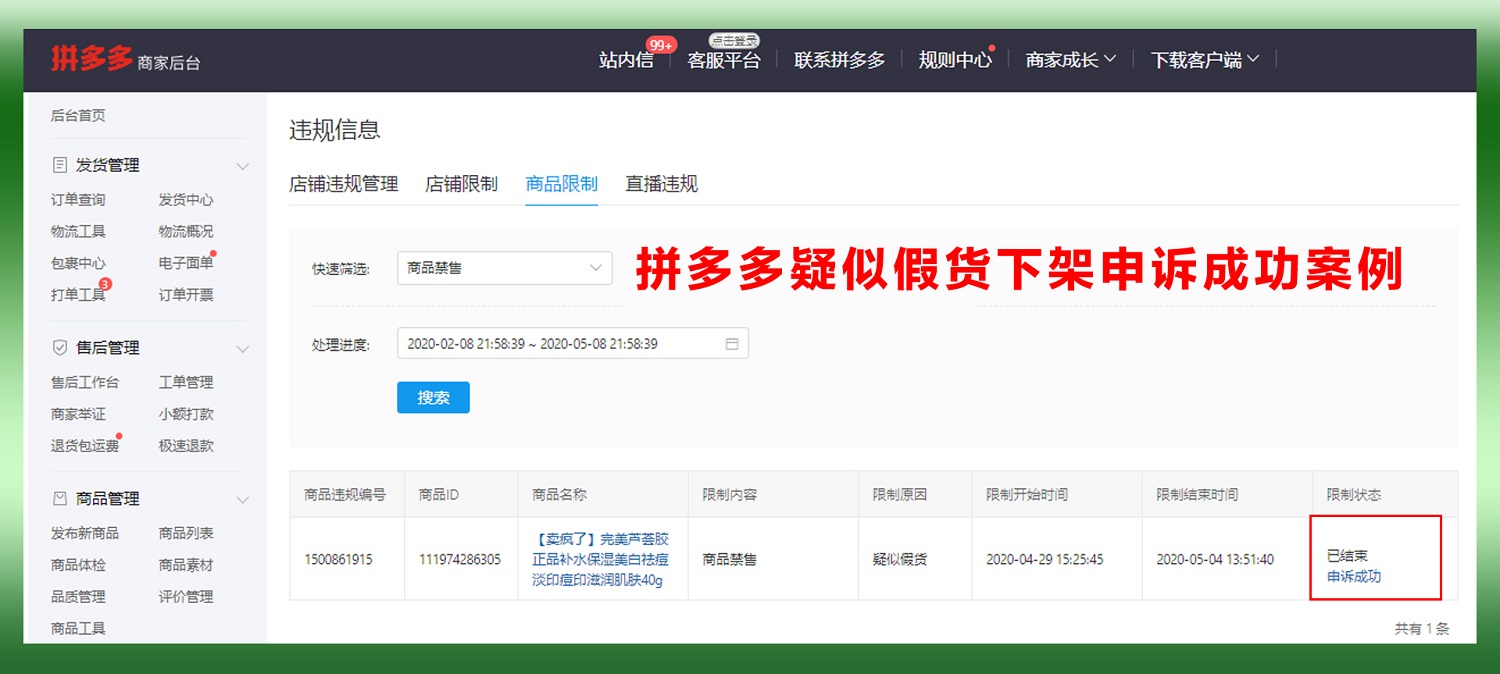Open 商品素材 in sidebar

(x=186, y=565)
